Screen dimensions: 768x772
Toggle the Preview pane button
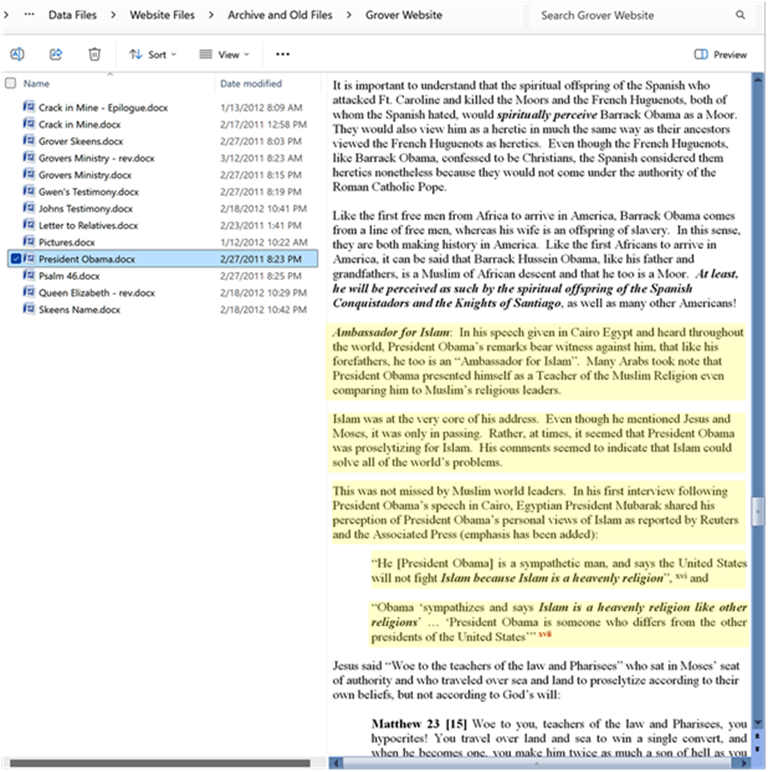[x=721, y=55]
